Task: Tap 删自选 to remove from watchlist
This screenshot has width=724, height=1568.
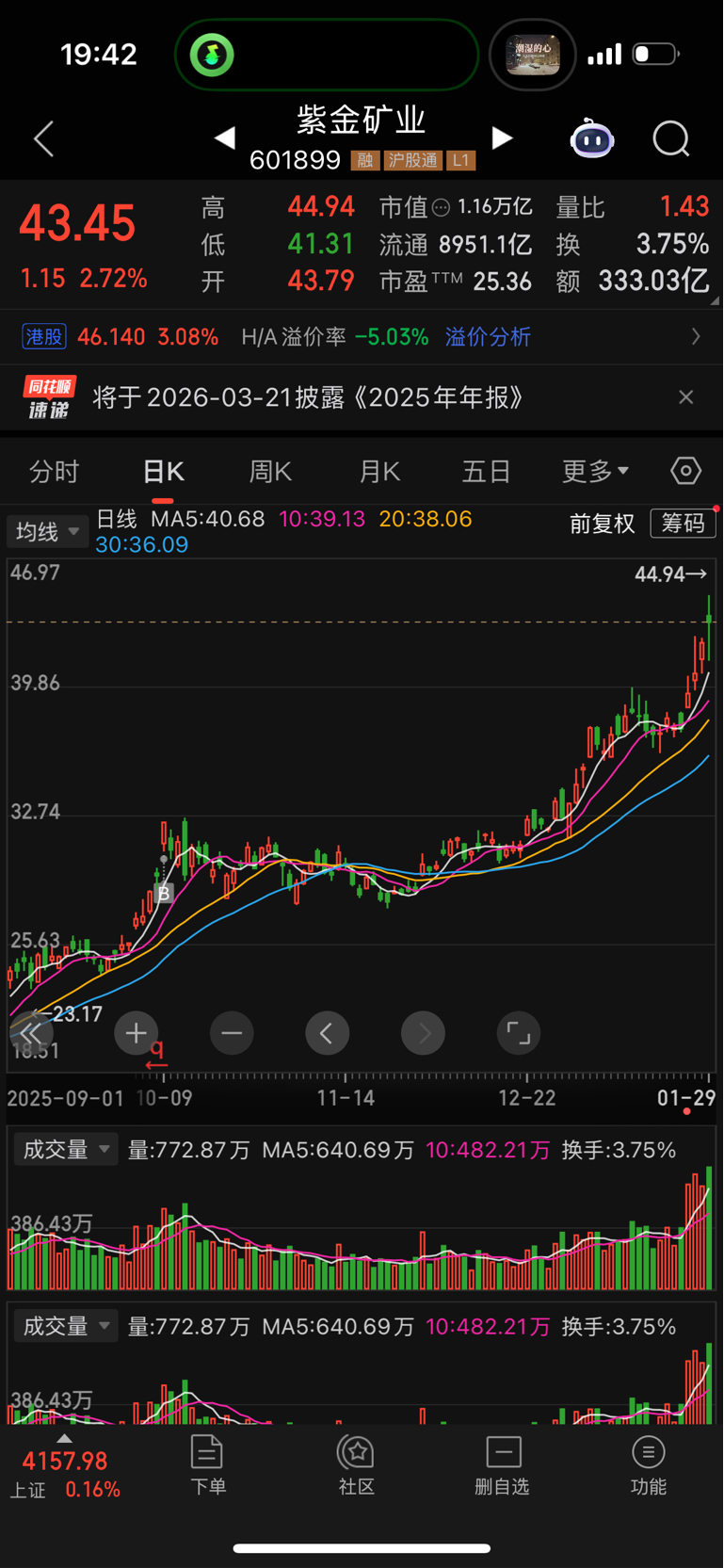Action: pyautogui.click(x=503, y=1465)
